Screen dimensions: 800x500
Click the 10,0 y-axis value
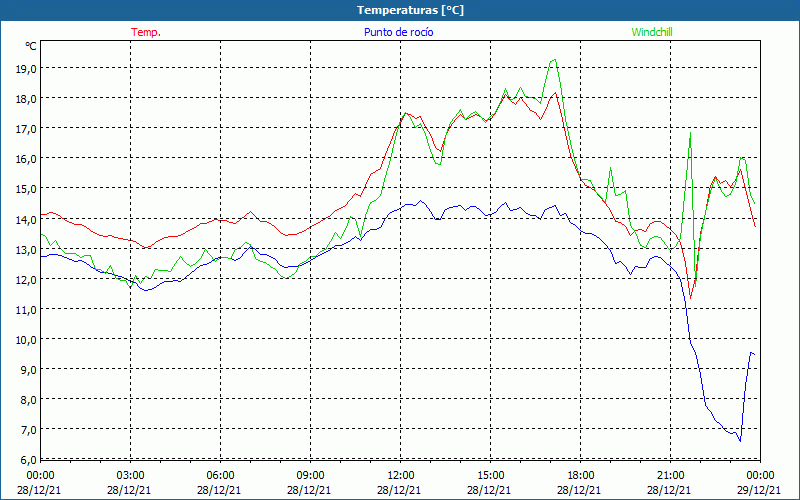point(26,340)
